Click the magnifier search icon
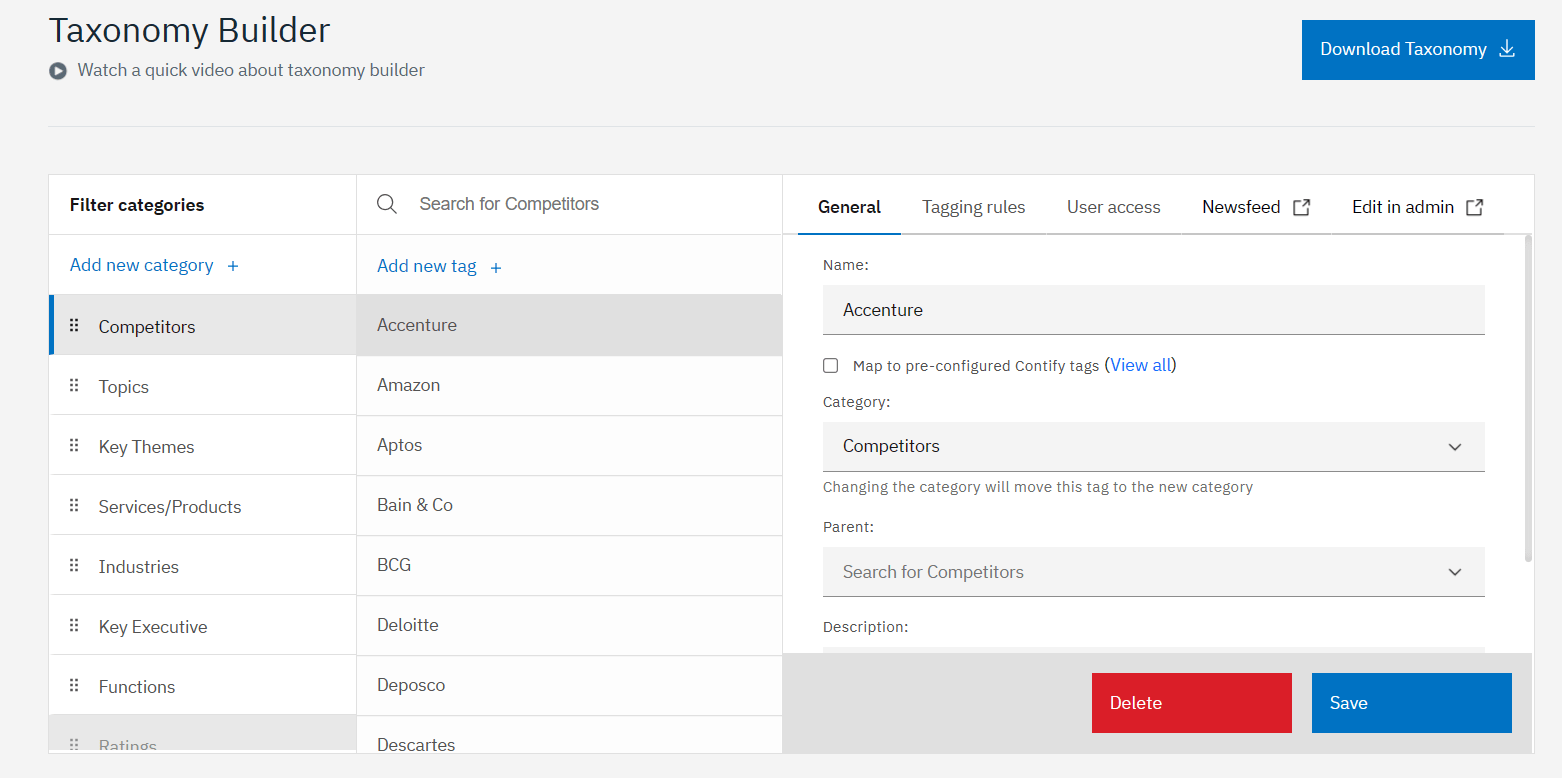The width and height of the screenshot is (1562, 778). coord(387,204)
